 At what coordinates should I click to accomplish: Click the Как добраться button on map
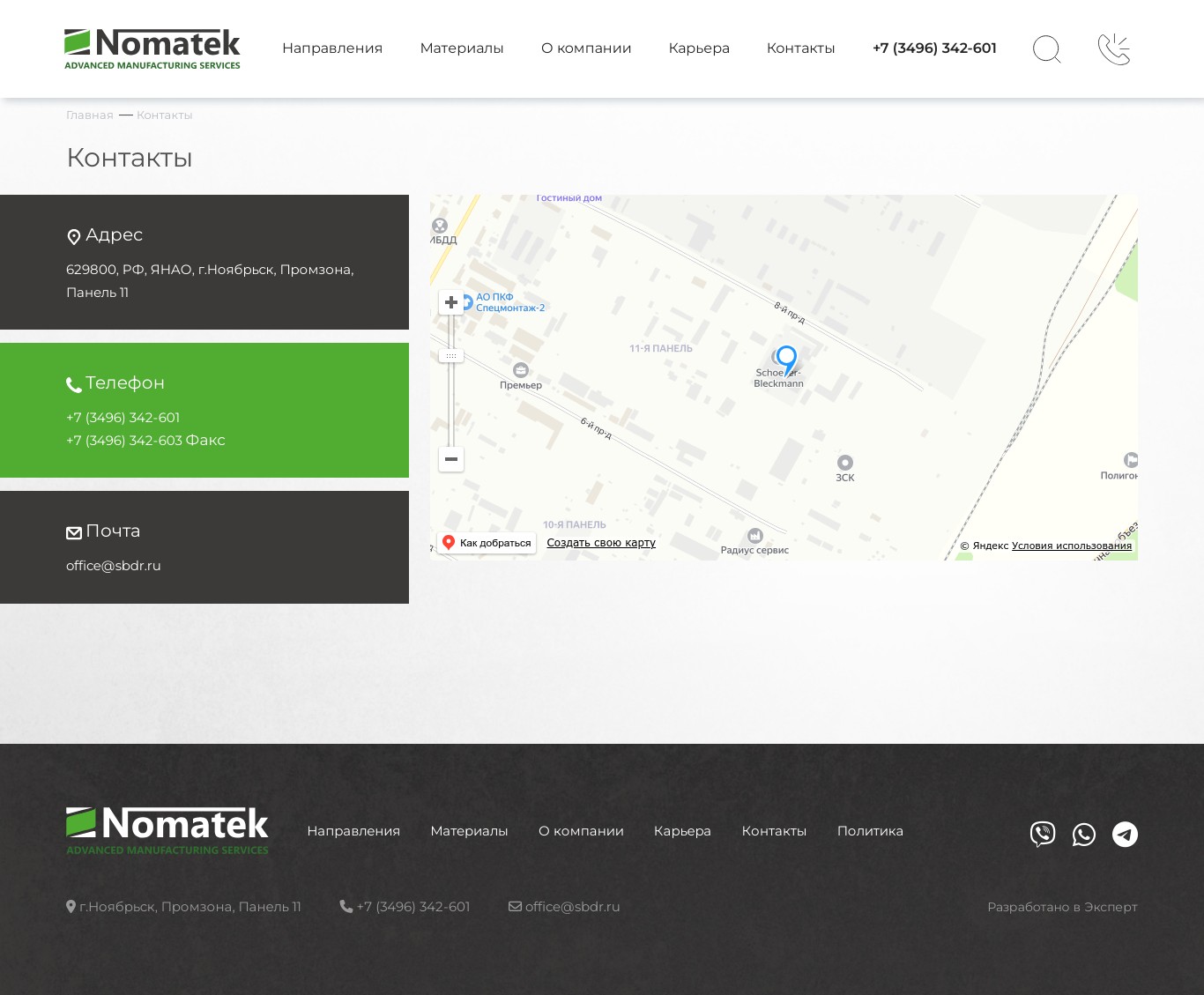[487, 543]
